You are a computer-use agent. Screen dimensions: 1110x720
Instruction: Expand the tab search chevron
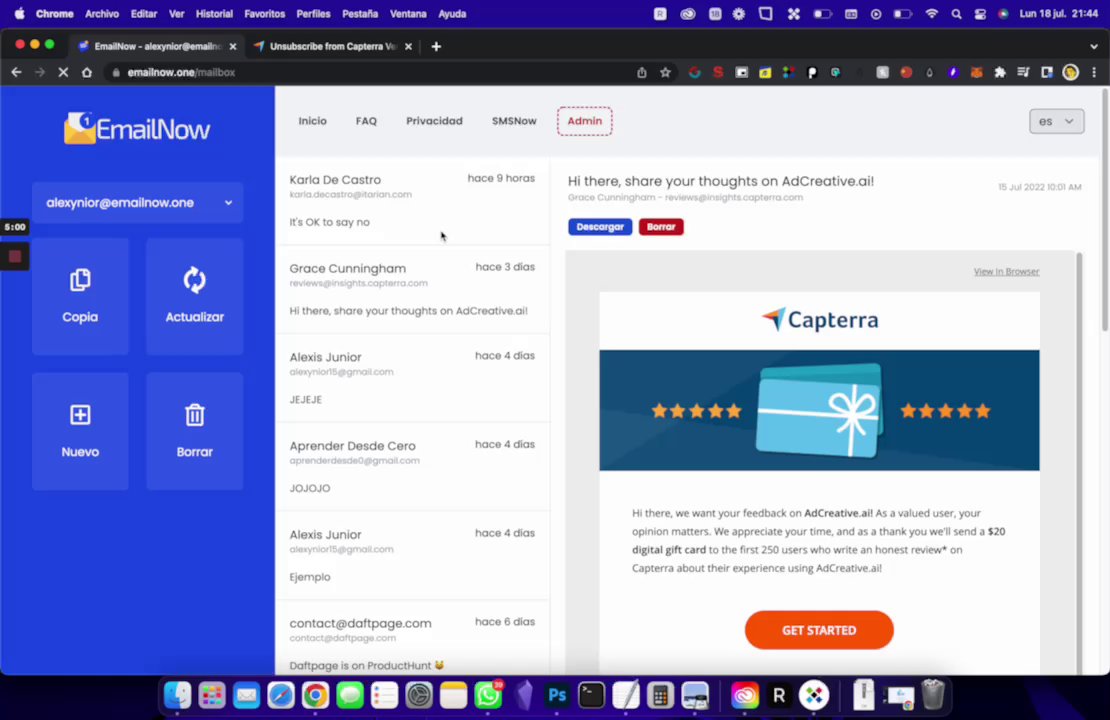1094,47
